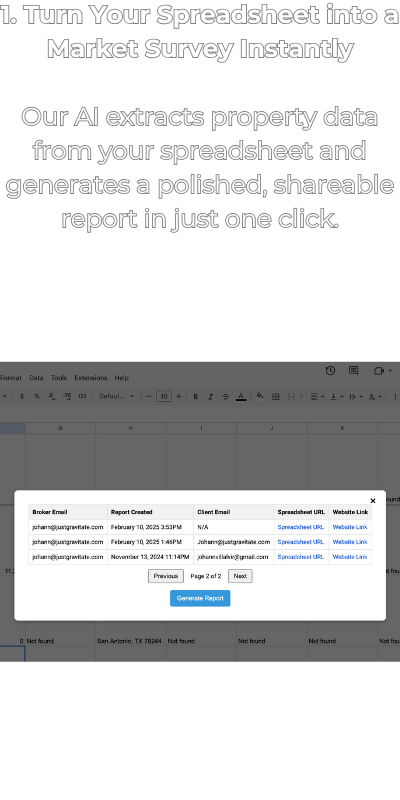Open Spreadsheet URL for February 10, 2025 1:46PM

pyautogui.click(x=301, y=542)
